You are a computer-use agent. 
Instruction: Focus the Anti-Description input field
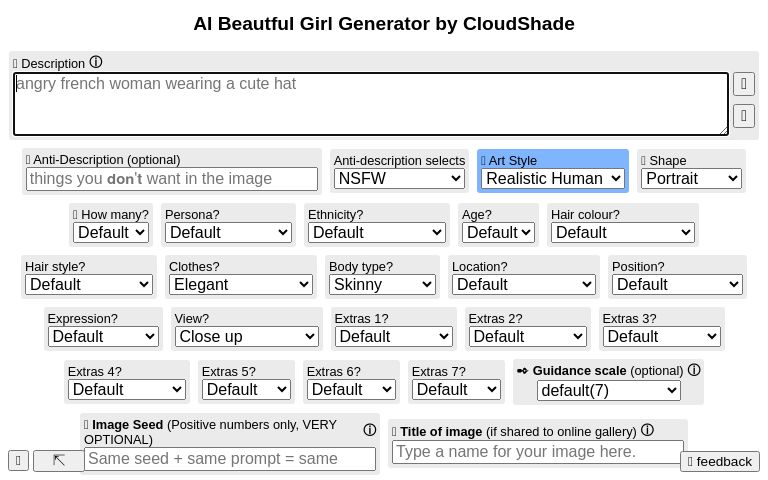172,179
